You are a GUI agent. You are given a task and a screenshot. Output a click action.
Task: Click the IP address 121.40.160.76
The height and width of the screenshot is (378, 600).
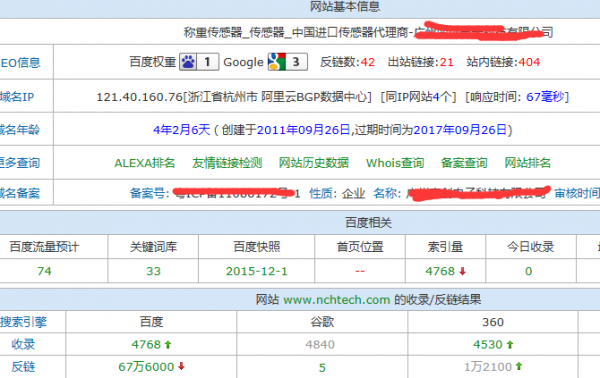(x=140, y=97)
